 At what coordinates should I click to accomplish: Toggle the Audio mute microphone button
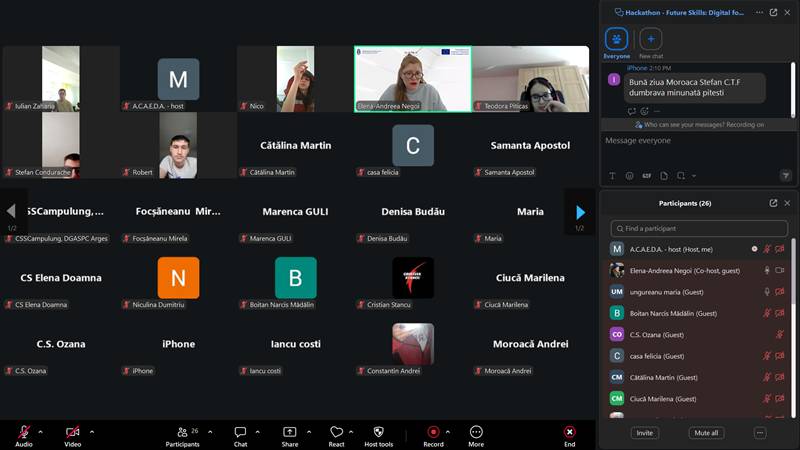tap(23, 432)
